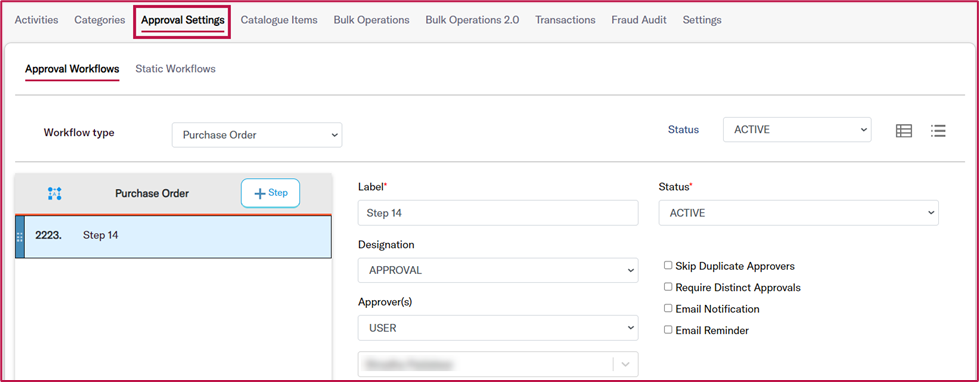Image resolution: width=979 pixels, height=382 pixels.
Task: Go to Fraud Audit tab
Action: (639, 20)
